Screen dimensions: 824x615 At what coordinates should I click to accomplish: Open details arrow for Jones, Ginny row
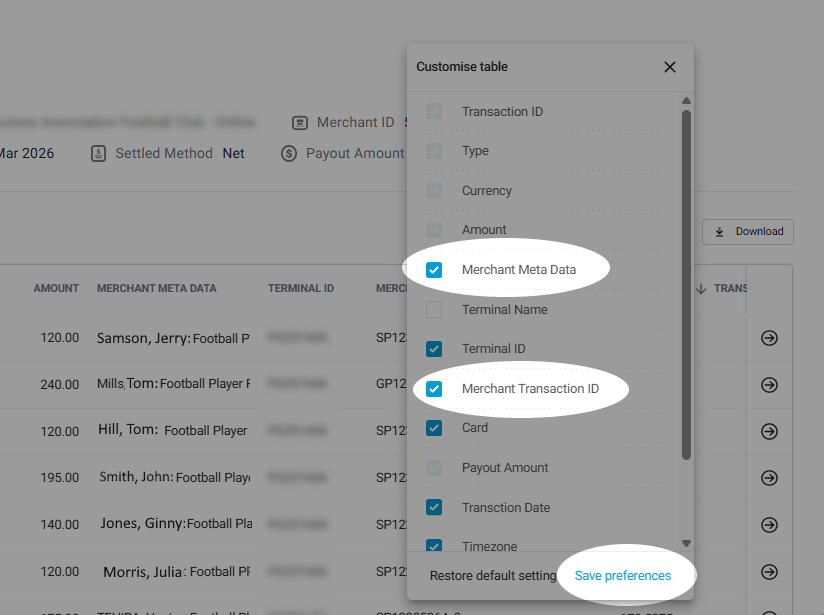point(769,525)
